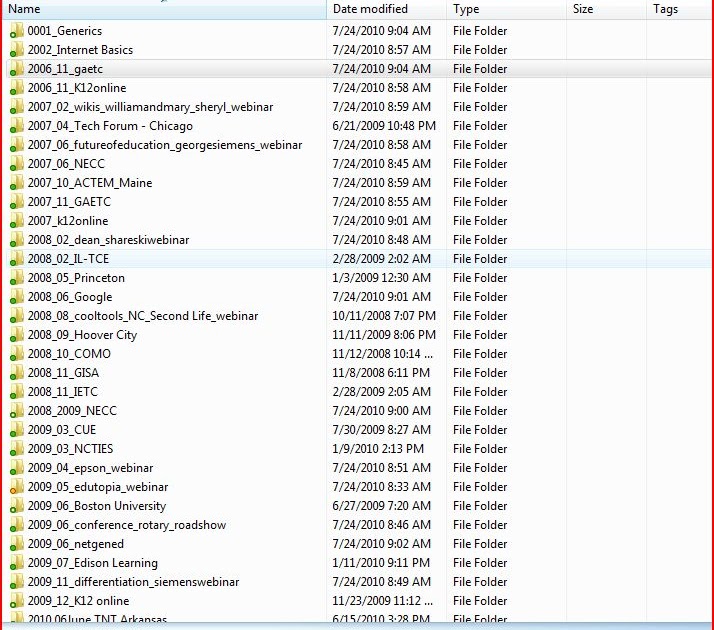
Task: Click the date 2/28/2009 2:05 AM
Action: 382,392
